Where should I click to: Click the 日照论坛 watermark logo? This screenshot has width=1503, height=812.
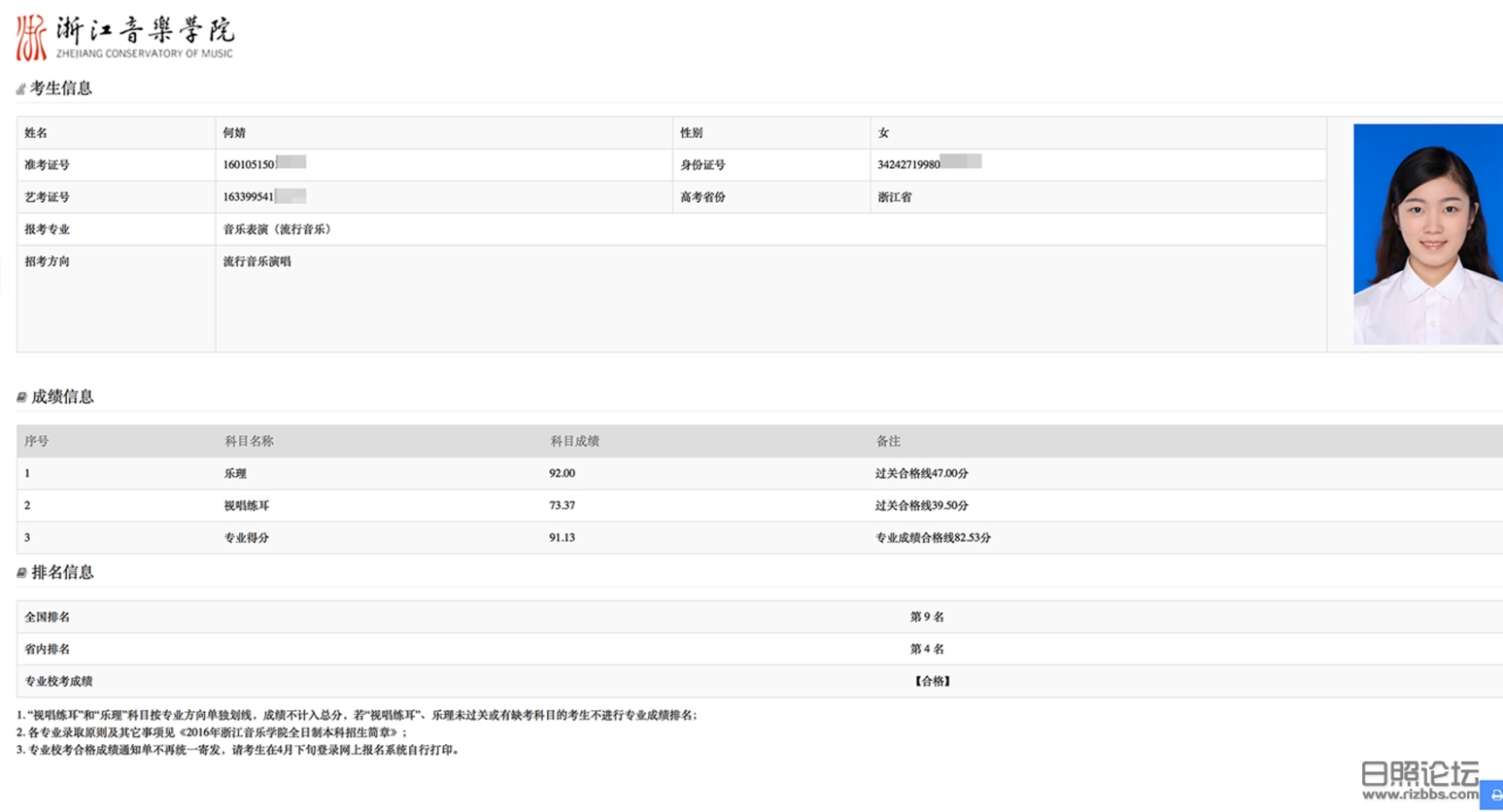point(1419,773)
